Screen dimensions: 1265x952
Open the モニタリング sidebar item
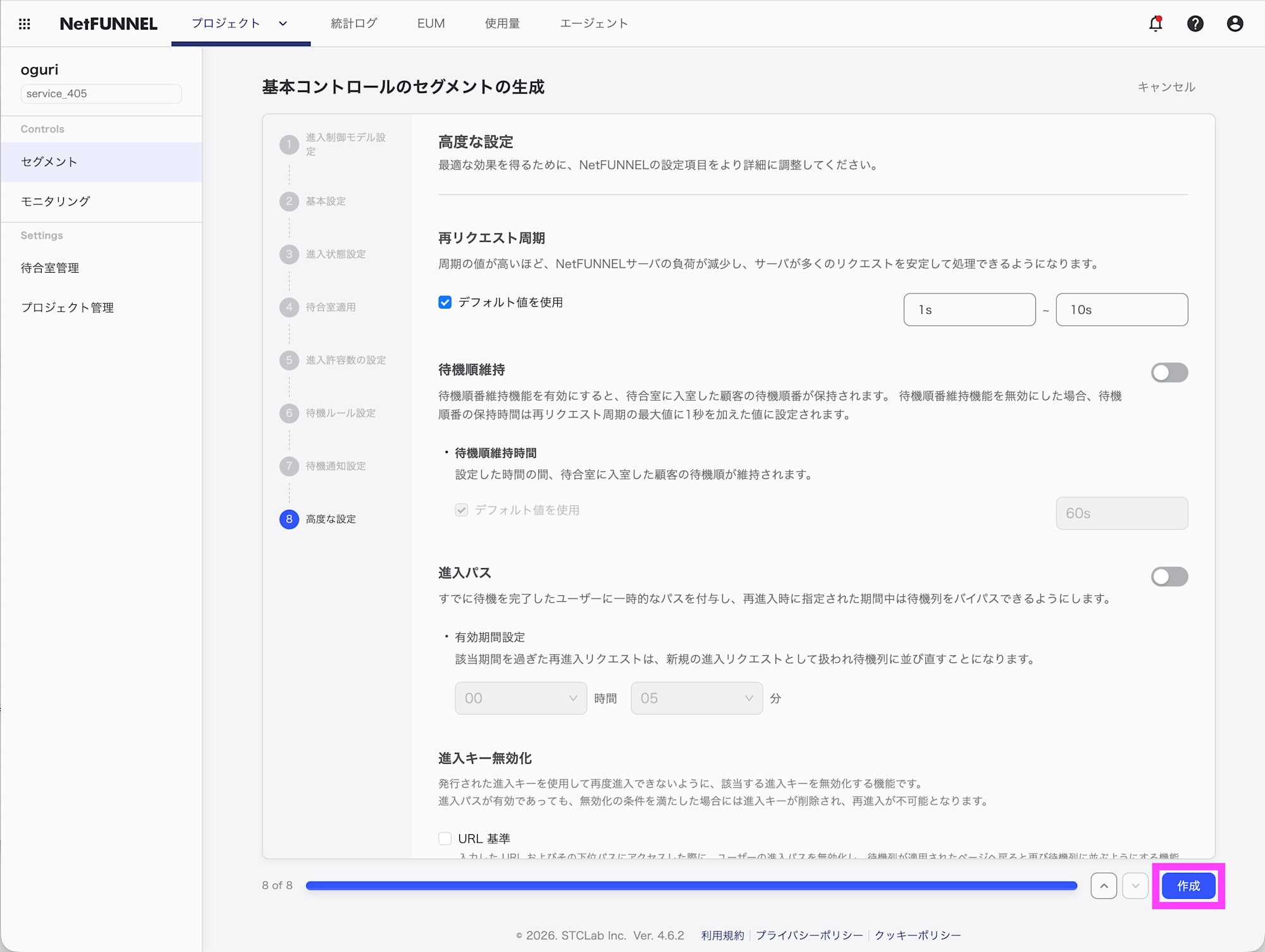tap(55, 201)
